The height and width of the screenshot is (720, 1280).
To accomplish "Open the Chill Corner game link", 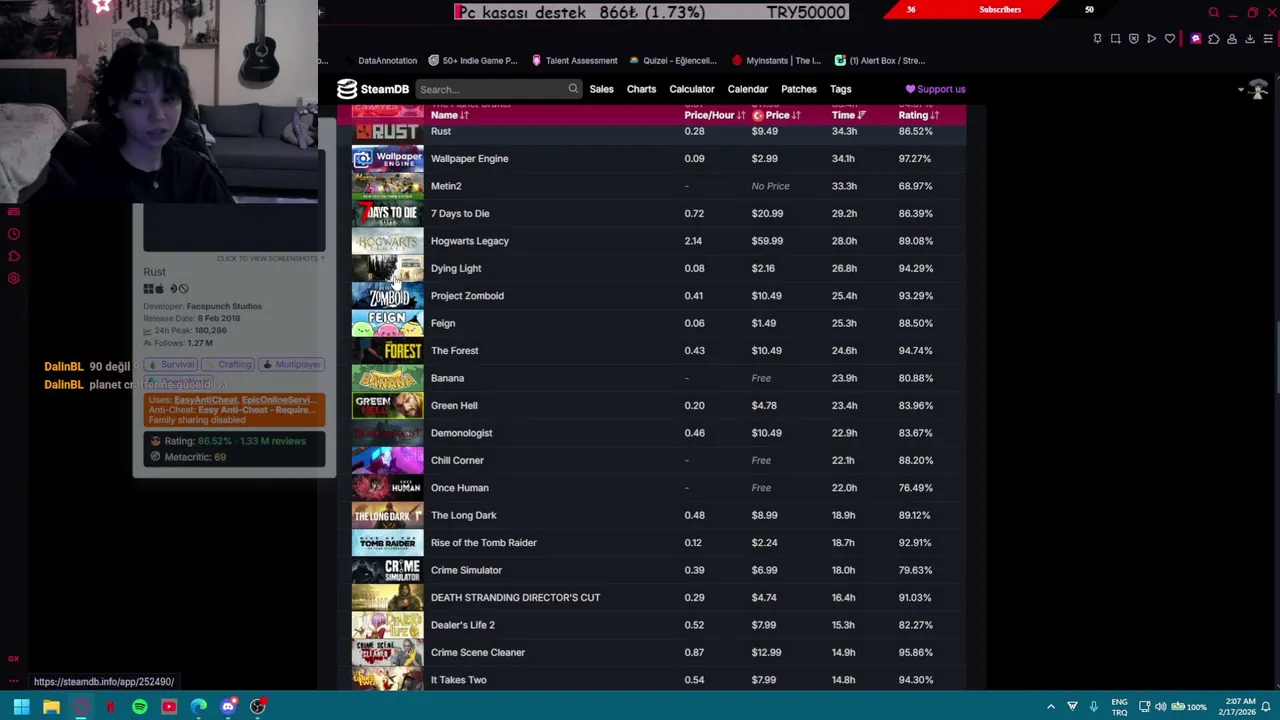I will [x=457, y=461].
